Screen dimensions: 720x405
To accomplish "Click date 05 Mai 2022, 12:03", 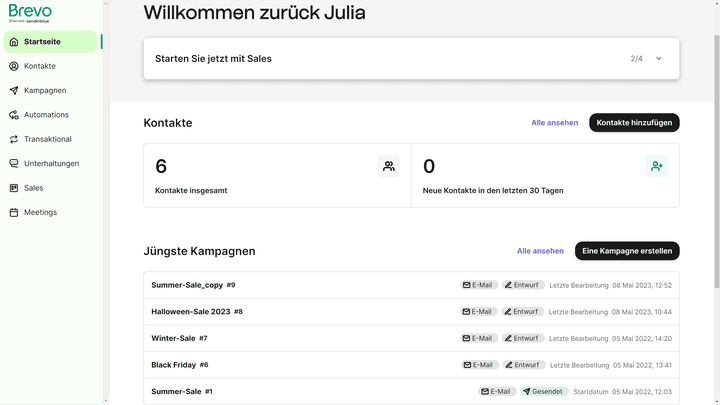I will (x=641, y=392).
